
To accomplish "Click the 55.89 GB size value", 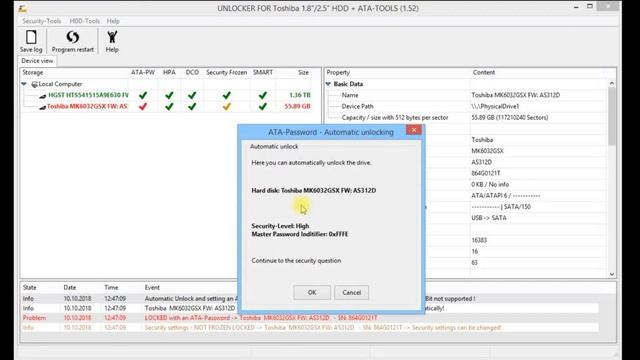I will [x=298, y=107].
